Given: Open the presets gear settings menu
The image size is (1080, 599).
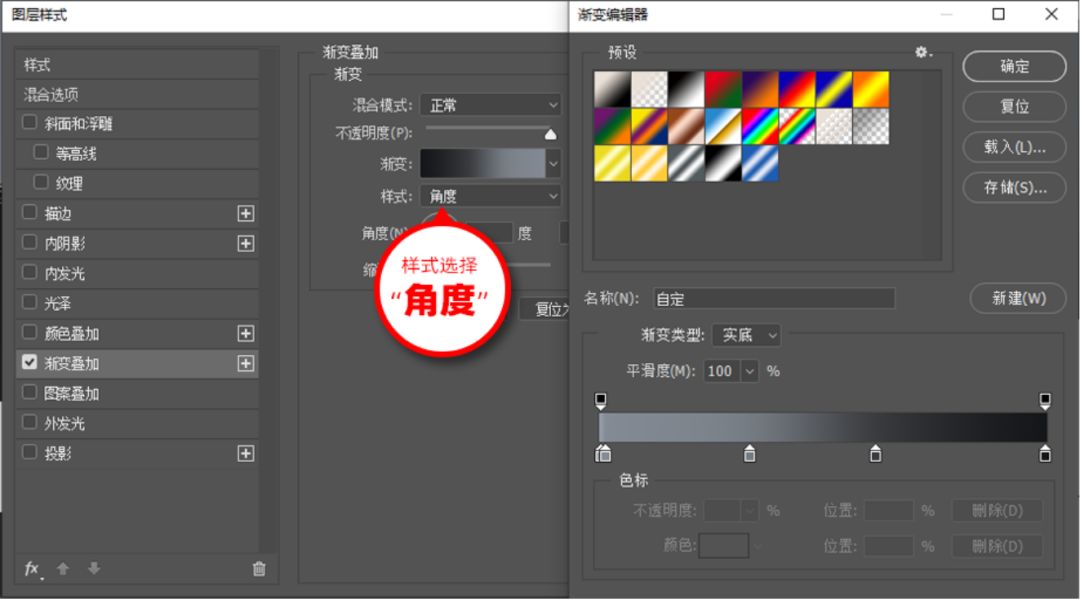Looking at the screenshot, I should coord(923,52).
